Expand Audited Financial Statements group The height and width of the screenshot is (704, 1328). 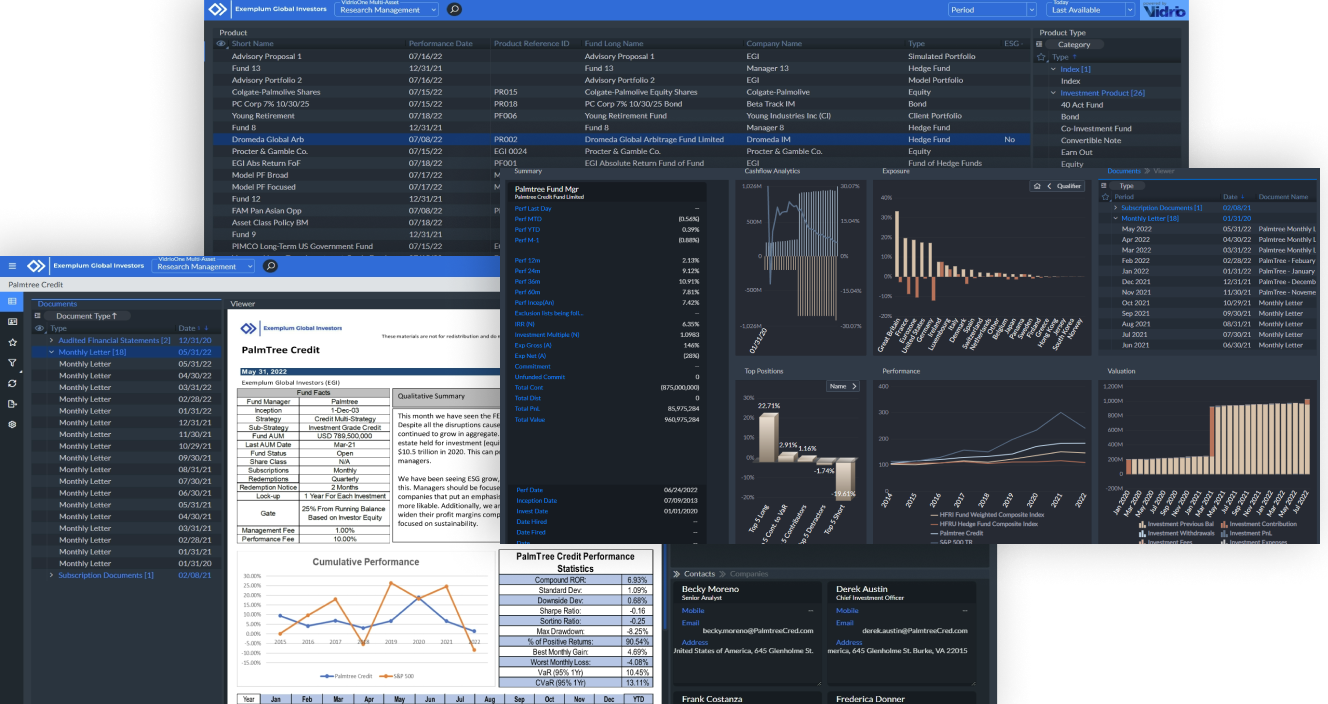pos(51,340)
